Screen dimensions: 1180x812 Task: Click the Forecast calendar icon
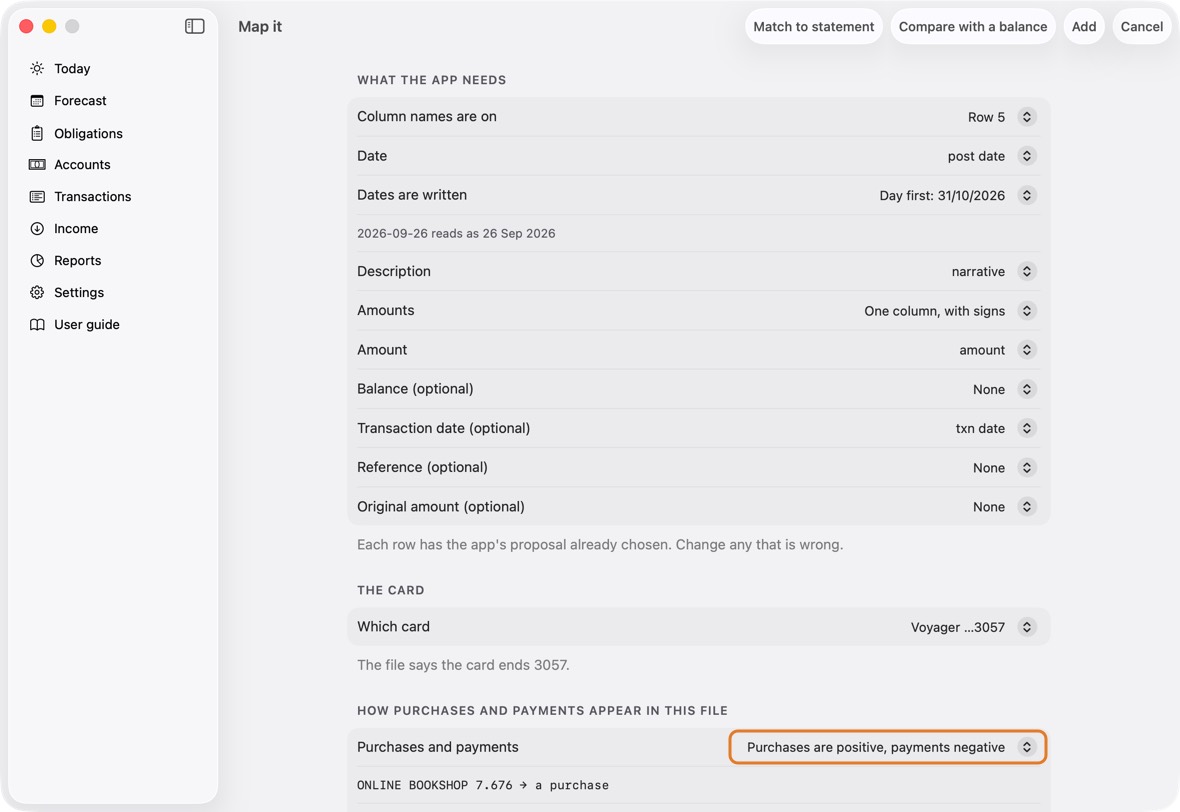tap(37, 101)
